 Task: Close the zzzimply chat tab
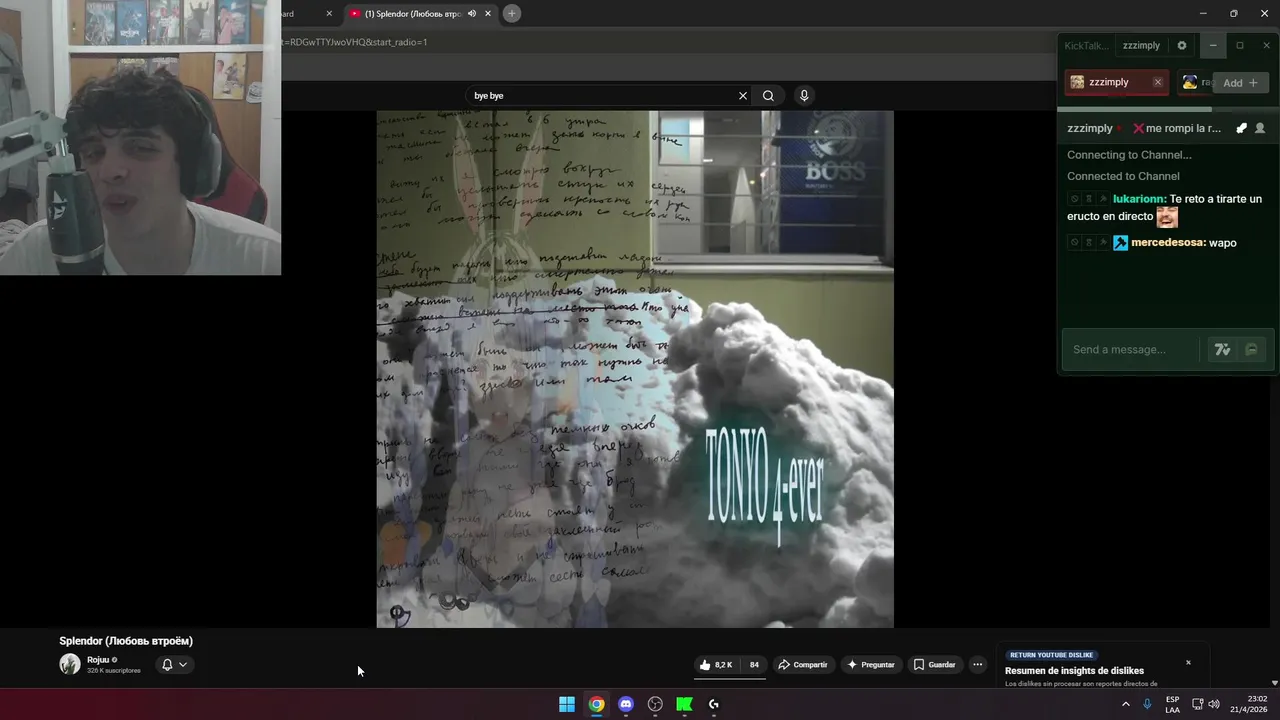coord(1158,83)
